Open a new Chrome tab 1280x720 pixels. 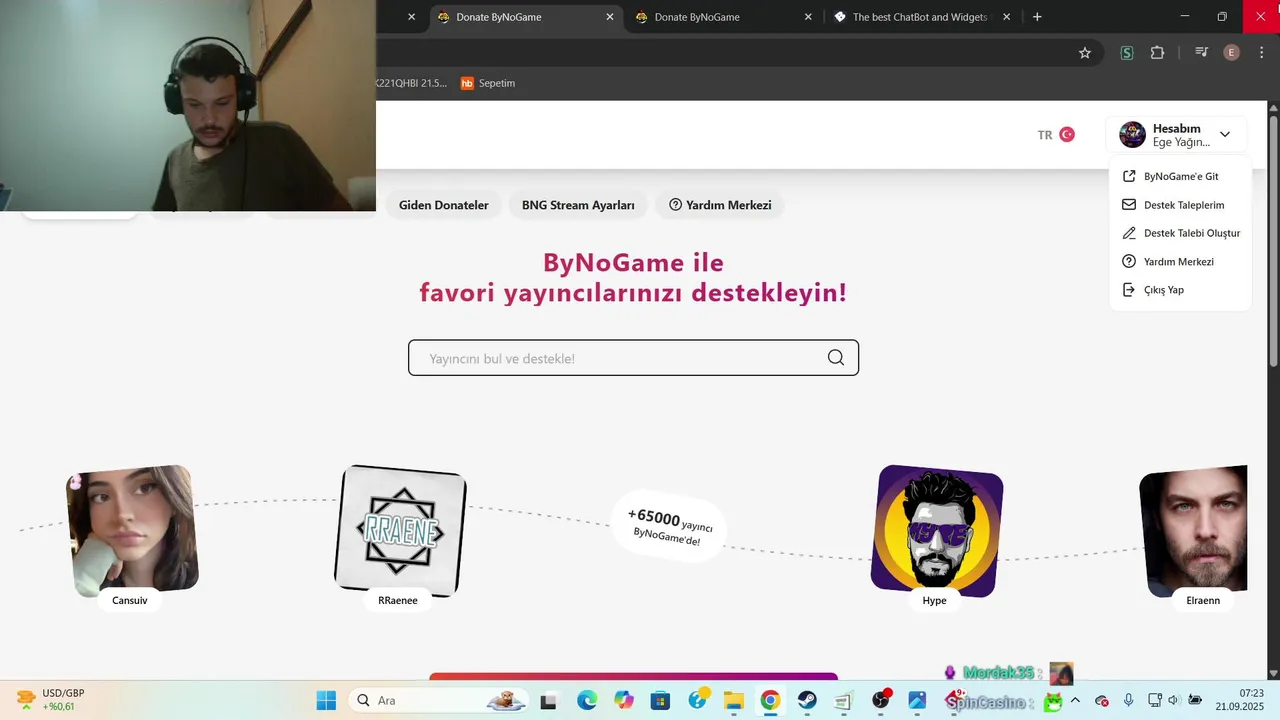point(1037,17)
